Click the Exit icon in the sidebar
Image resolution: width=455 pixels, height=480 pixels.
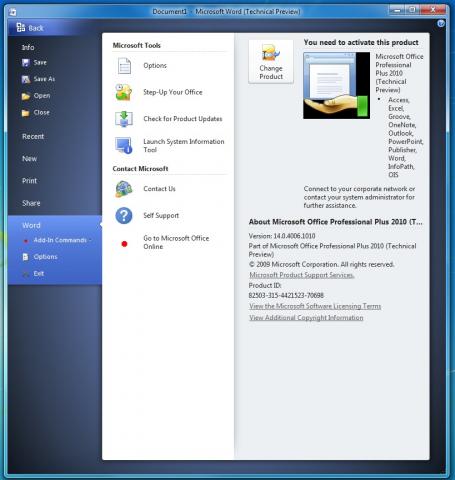(26, 274)
